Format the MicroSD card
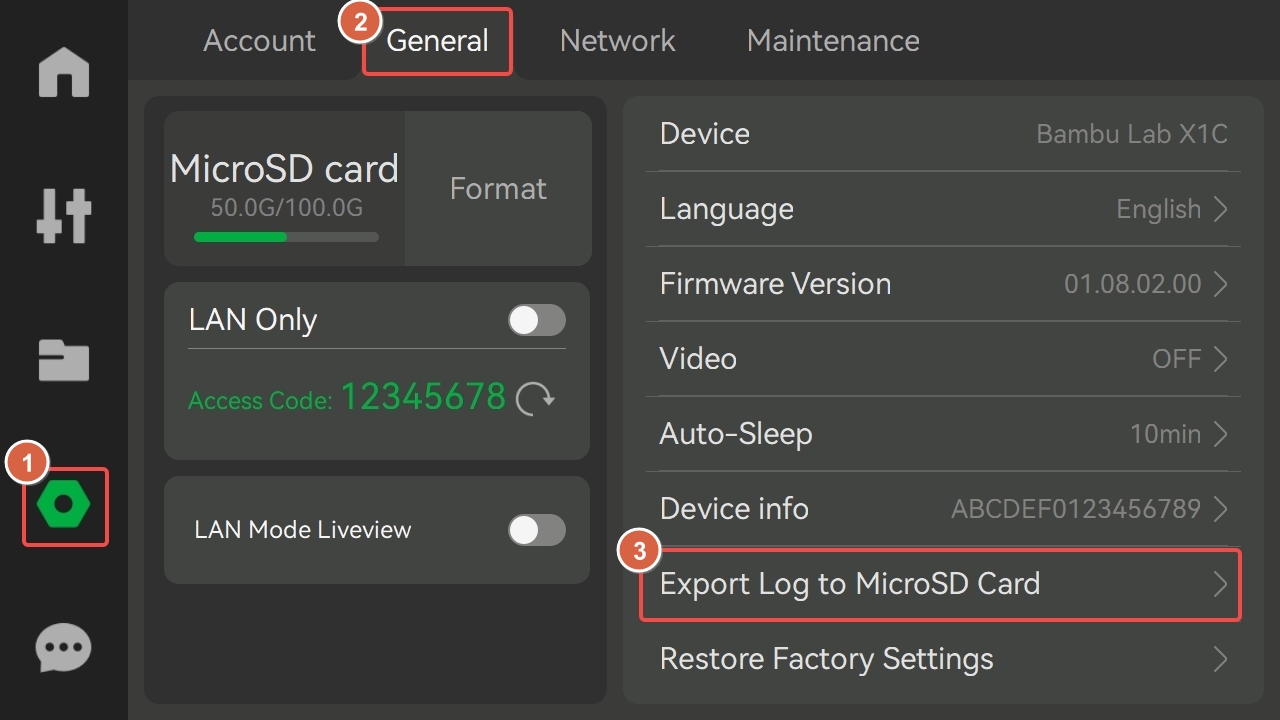The width and height of the screenshot is (1280, 720). pyautogui.click(x=498, y=188)
